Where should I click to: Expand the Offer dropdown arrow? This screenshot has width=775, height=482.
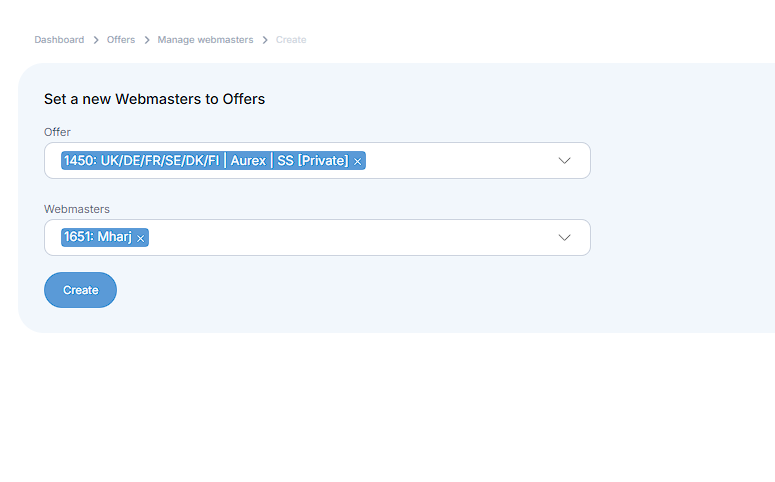[564, 160]
